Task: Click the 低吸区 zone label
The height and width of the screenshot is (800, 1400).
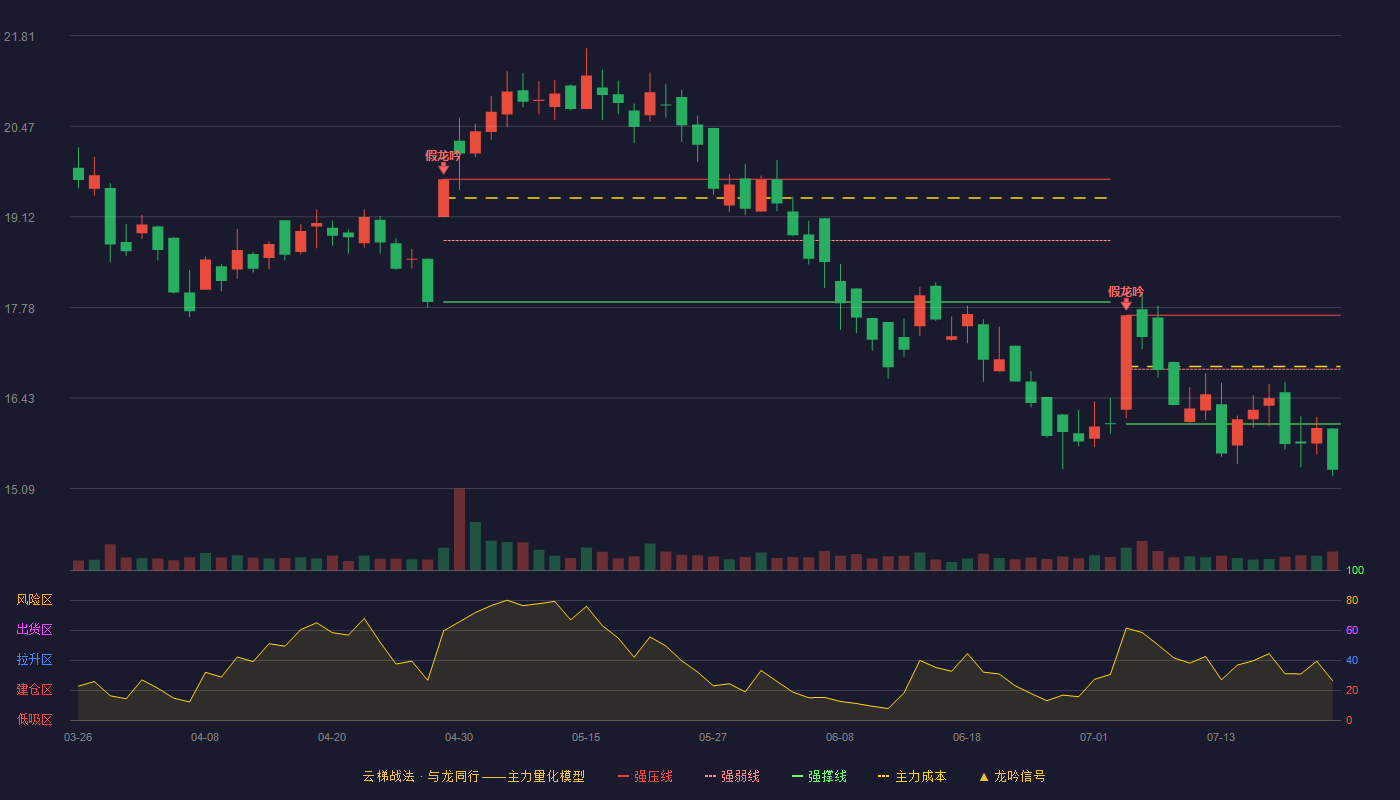Action: click(x=34, y=720)
